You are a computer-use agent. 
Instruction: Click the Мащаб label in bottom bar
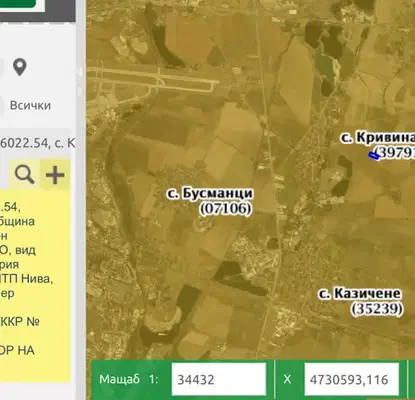(x=119, y=379)
